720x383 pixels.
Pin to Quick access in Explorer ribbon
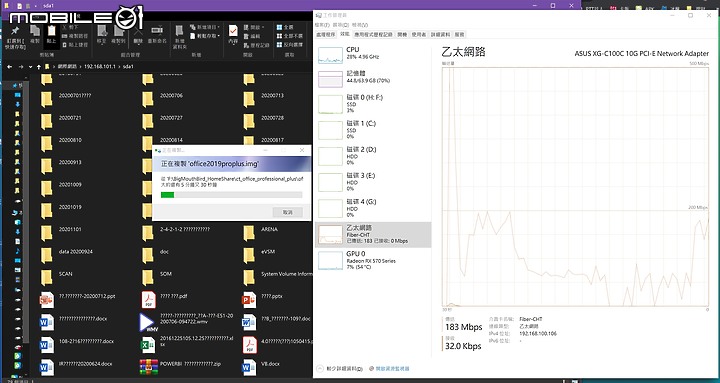point(15,37)
